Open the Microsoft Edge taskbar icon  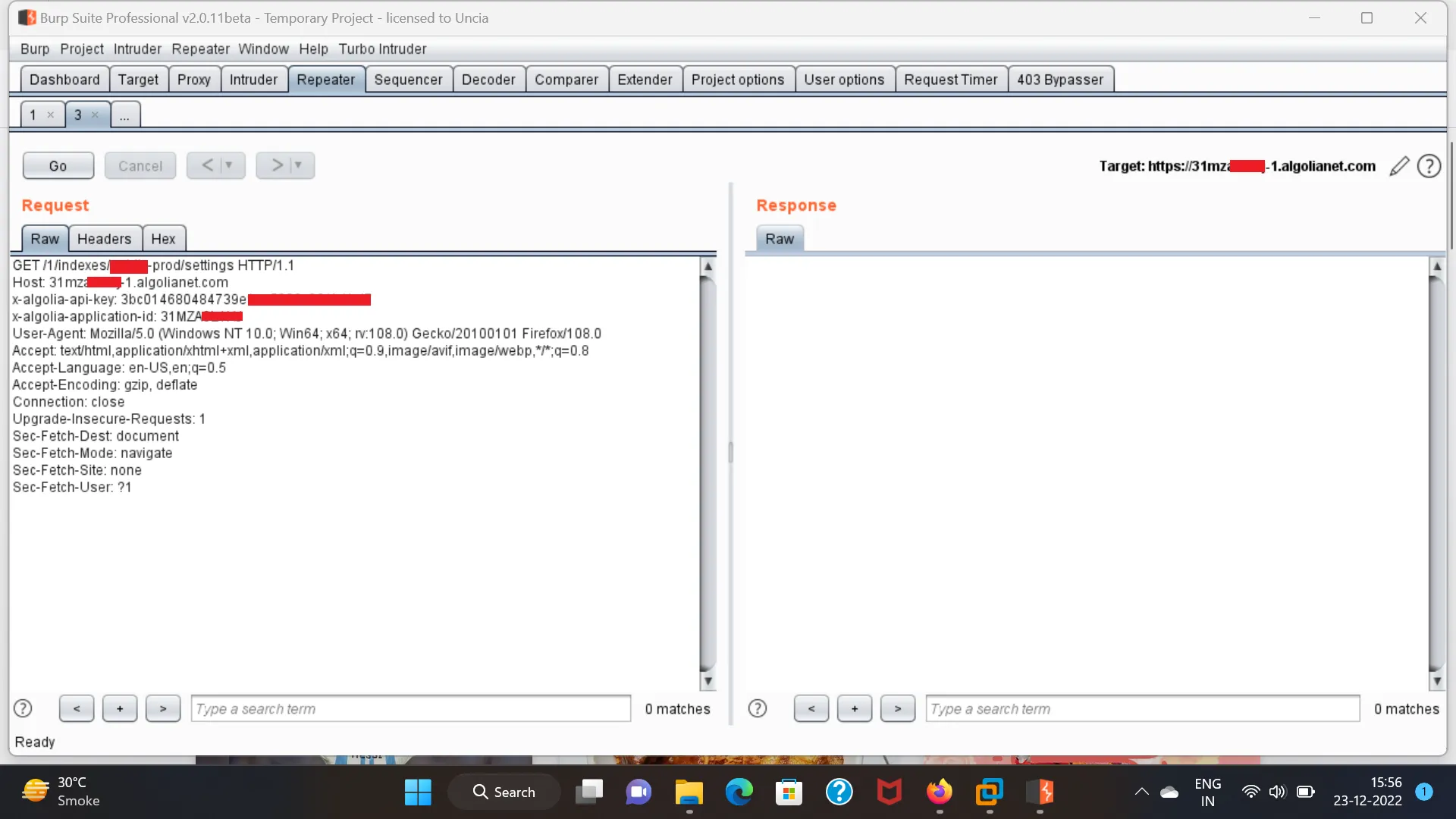(739, 792)
